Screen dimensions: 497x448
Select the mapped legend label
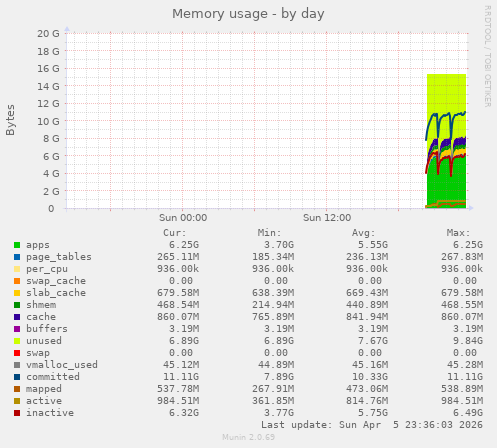coord(44,389)
